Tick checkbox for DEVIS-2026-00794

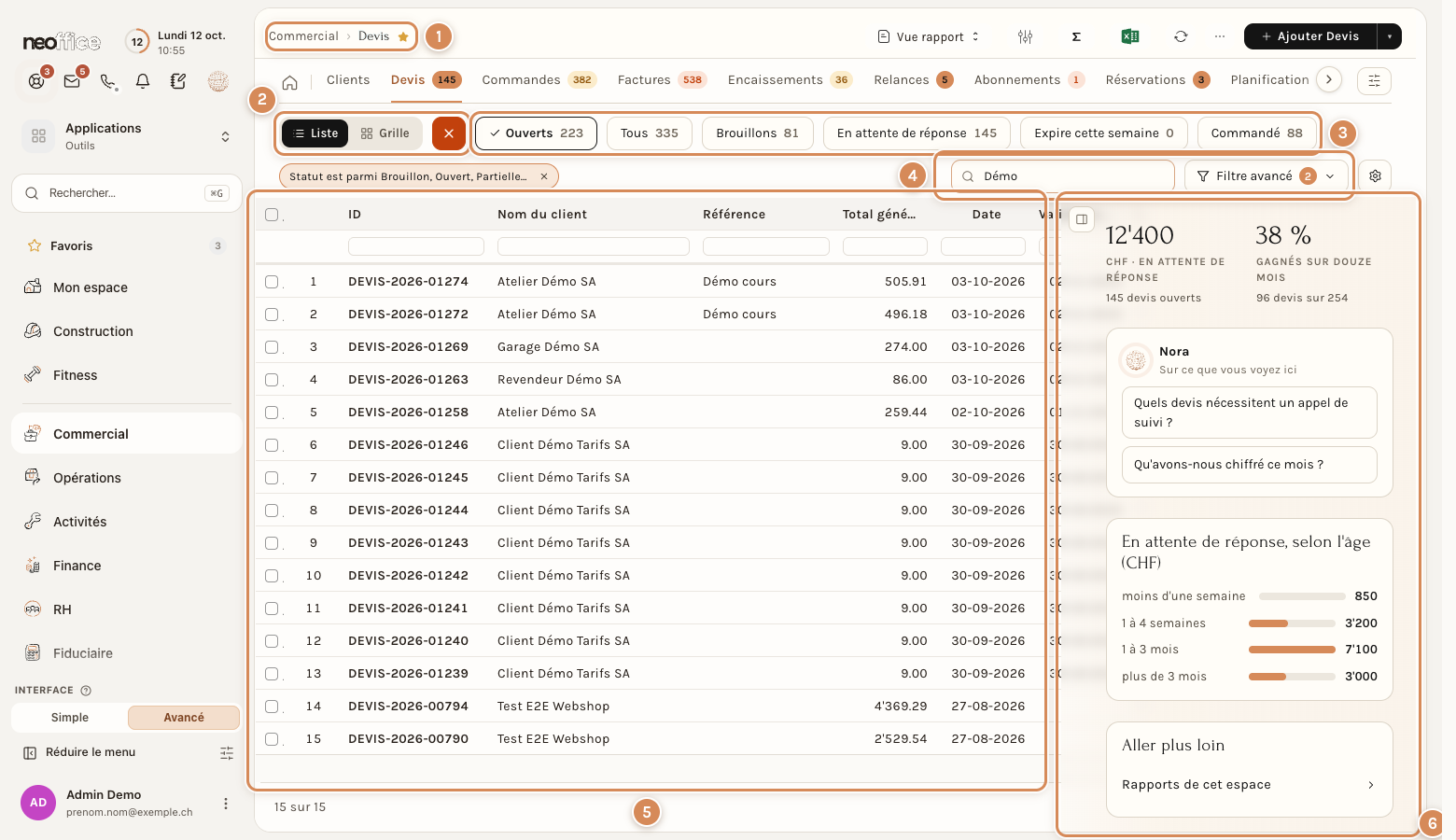click(272, 707)
